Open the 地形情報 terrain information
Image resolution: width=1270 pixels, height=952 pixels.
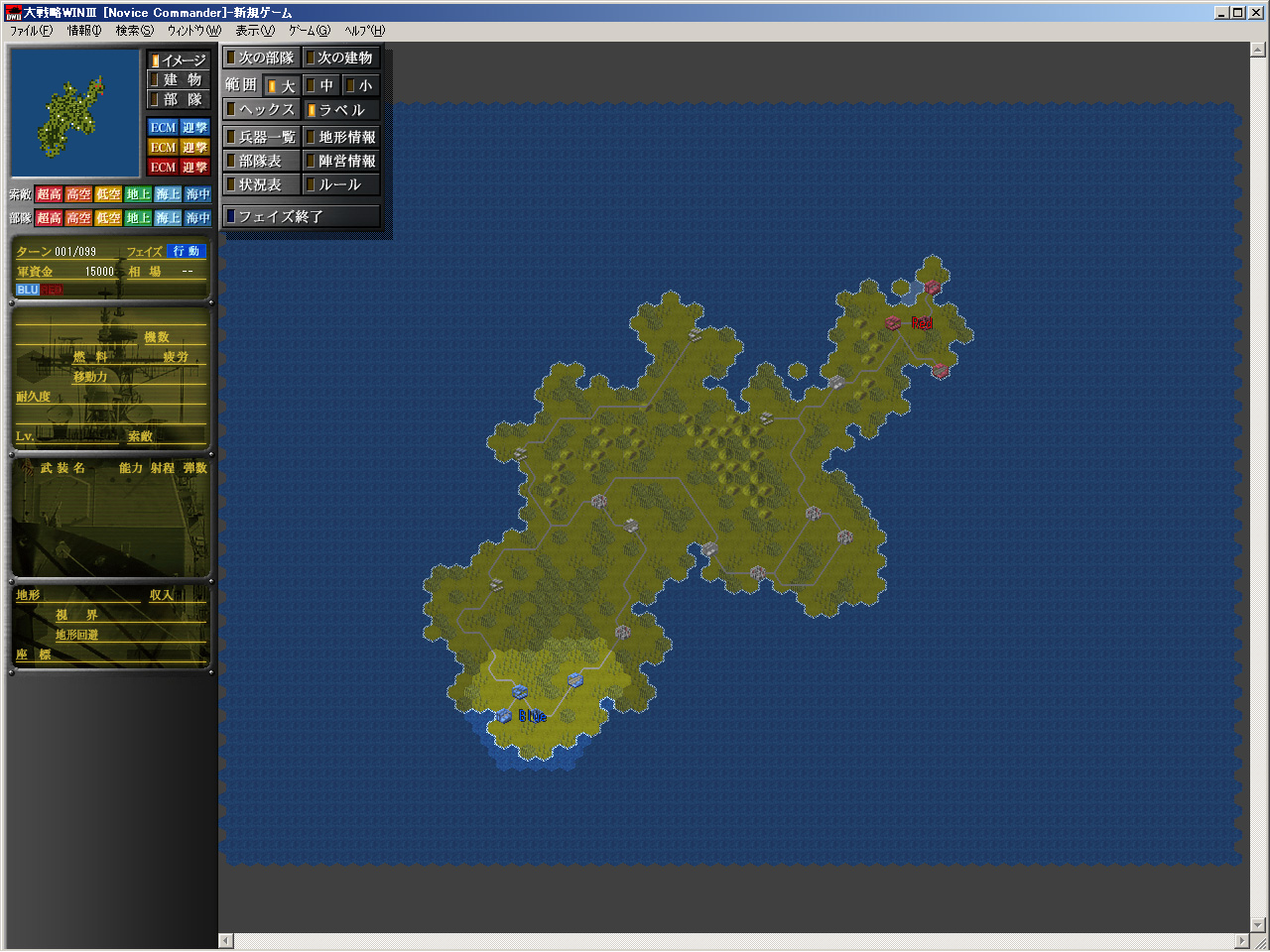(341, 138)
